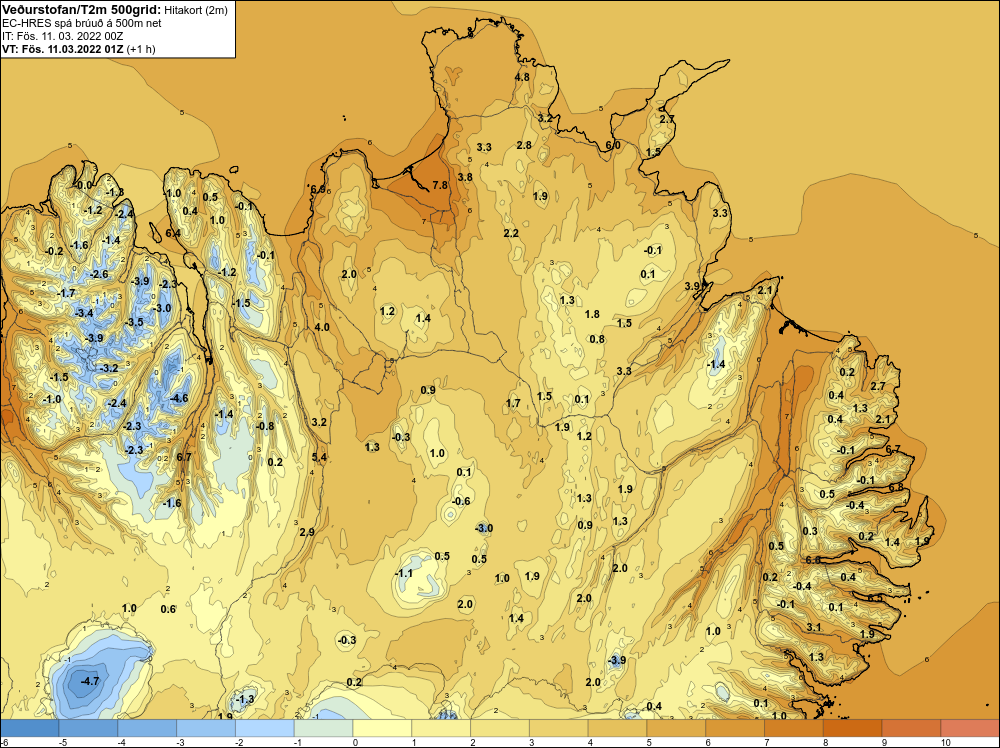
Task: Click the -4.7 value in the blue cold patch
Action: 89,681
